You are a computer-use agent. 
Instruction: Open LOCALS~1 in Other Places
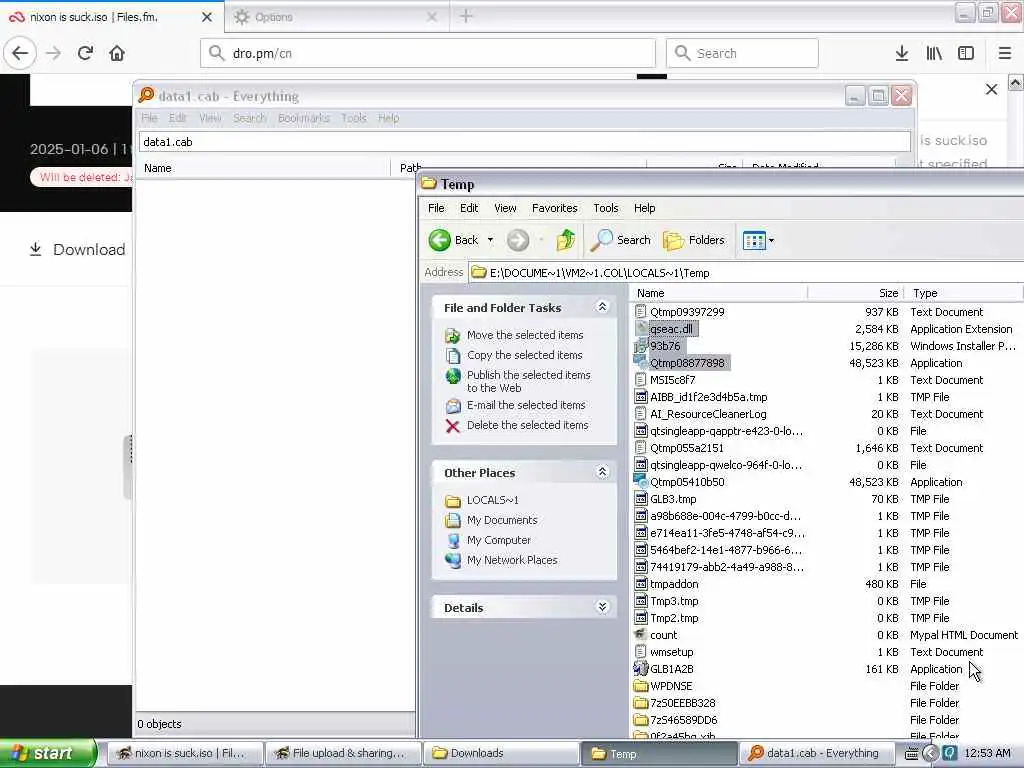point(492,500)
